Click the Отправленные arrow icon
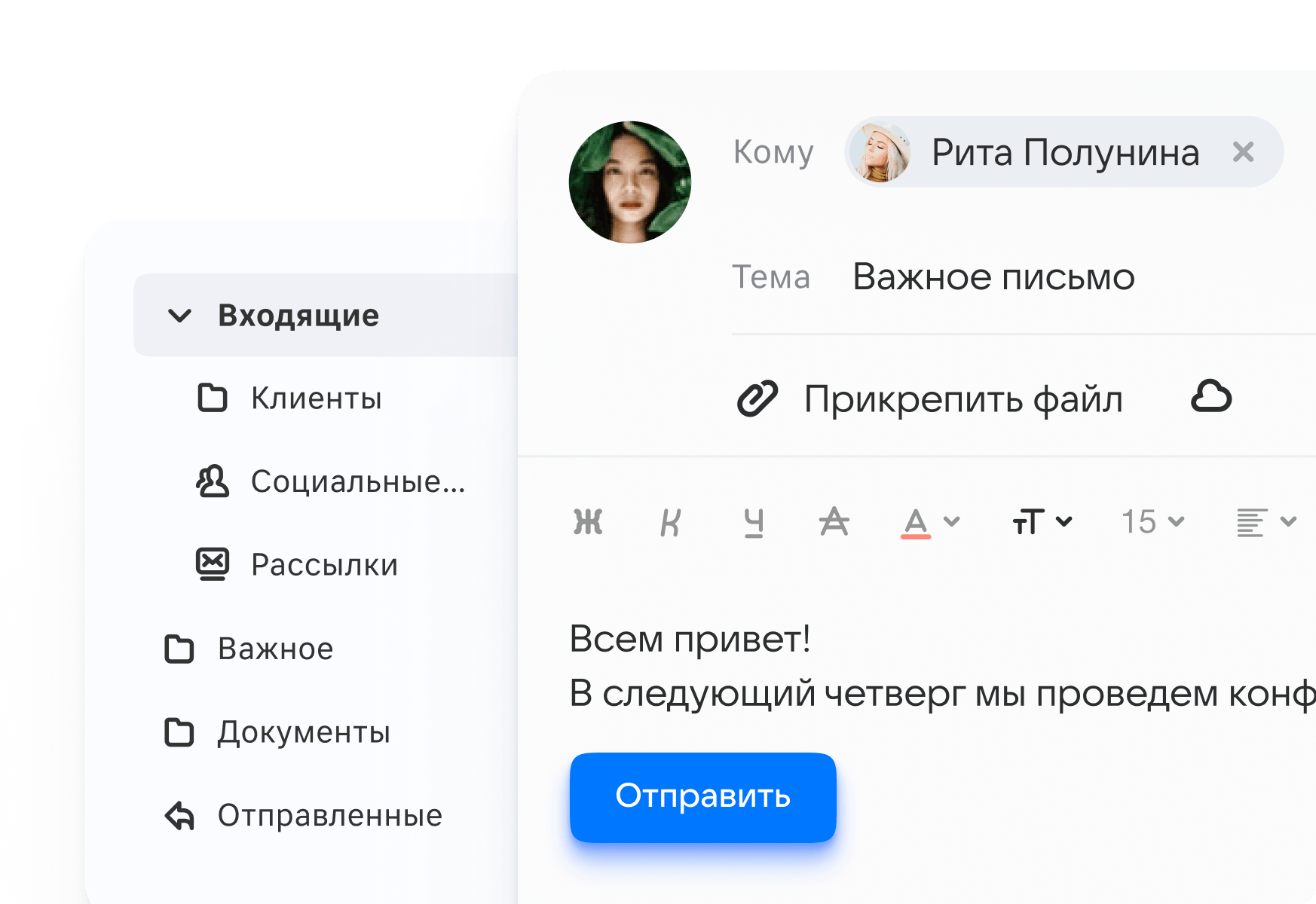The width and height of the screenshot is (1316, 904). (x=179, y=815)
